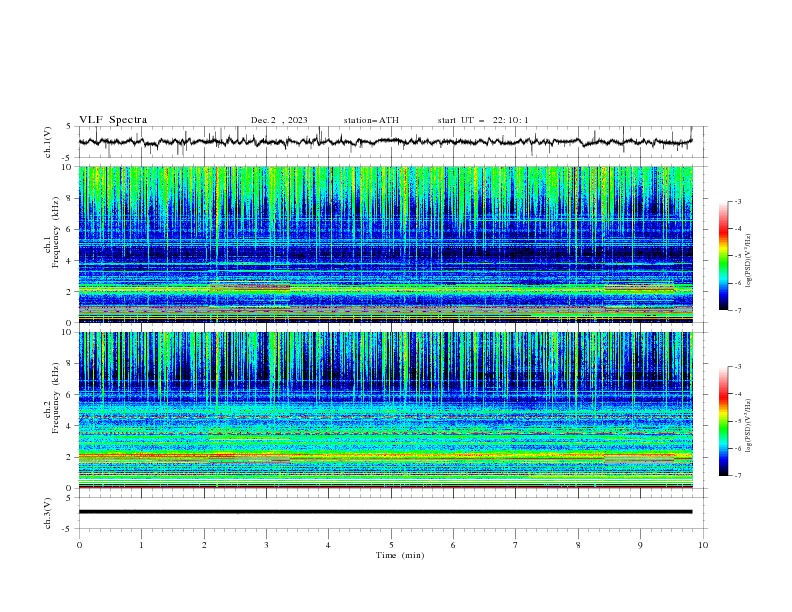
Task: Click the '-3' tick on ch.1 colorbar
Action: point(737,201)
